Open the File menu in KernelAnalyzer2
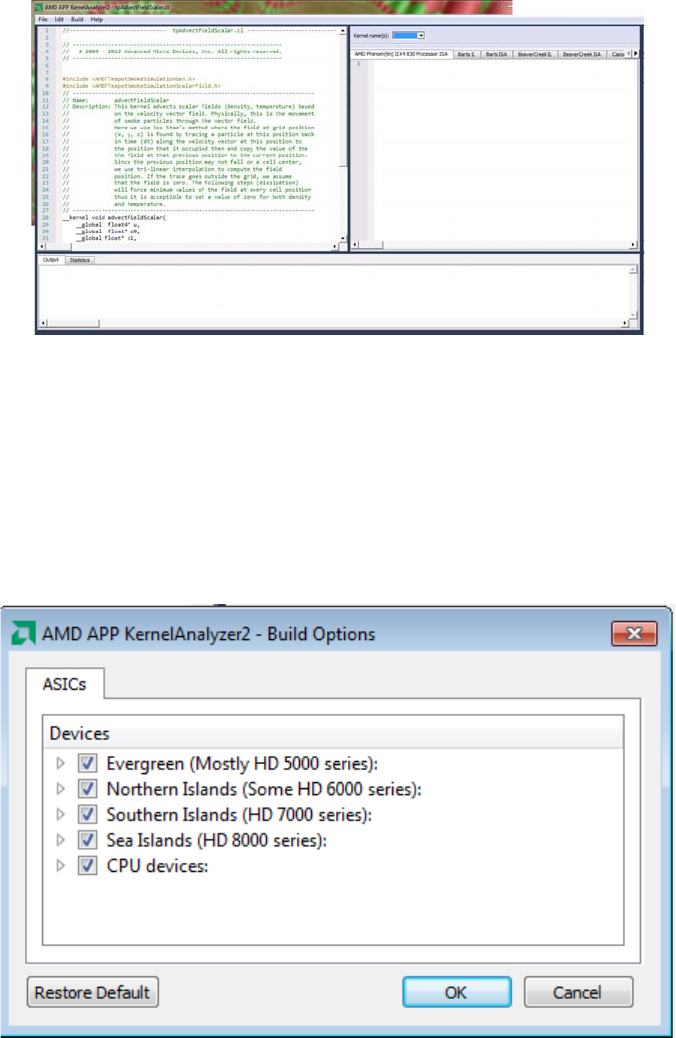This screenshot has height=1038, width=676. (x=43, y=20)
